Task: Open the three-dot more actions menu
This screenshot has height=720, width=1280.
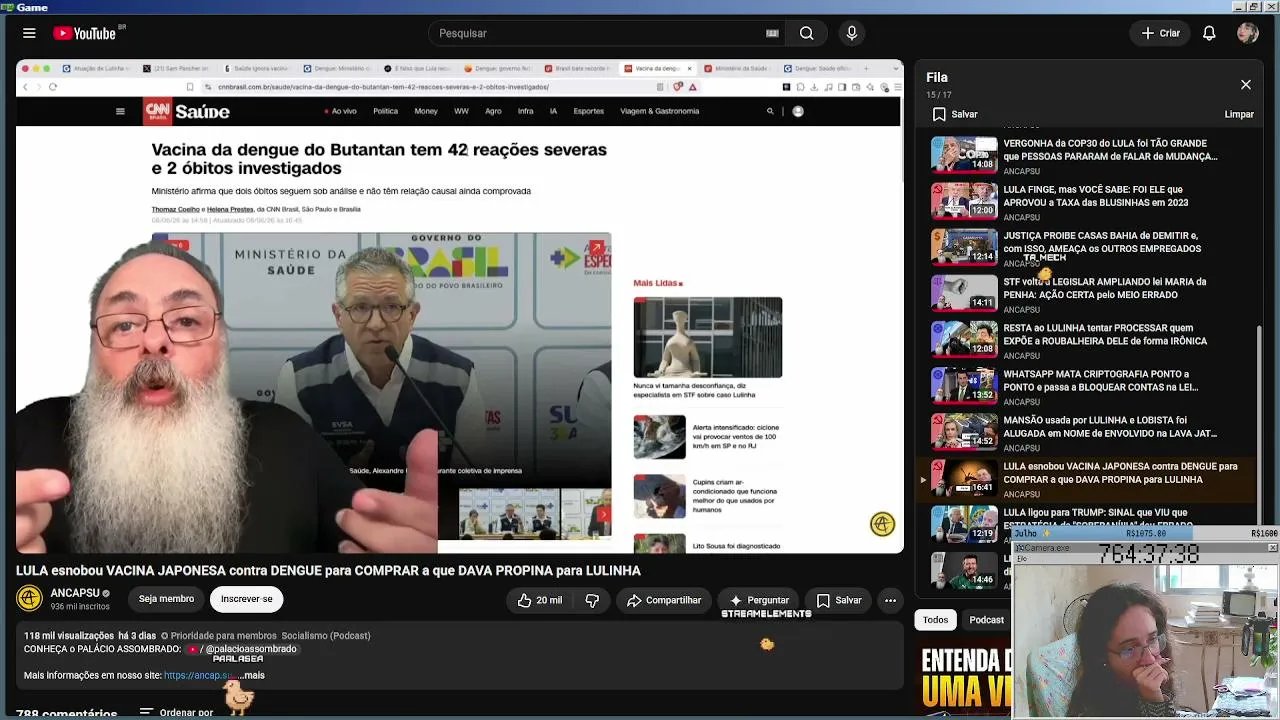Action: tap(890, 600)
